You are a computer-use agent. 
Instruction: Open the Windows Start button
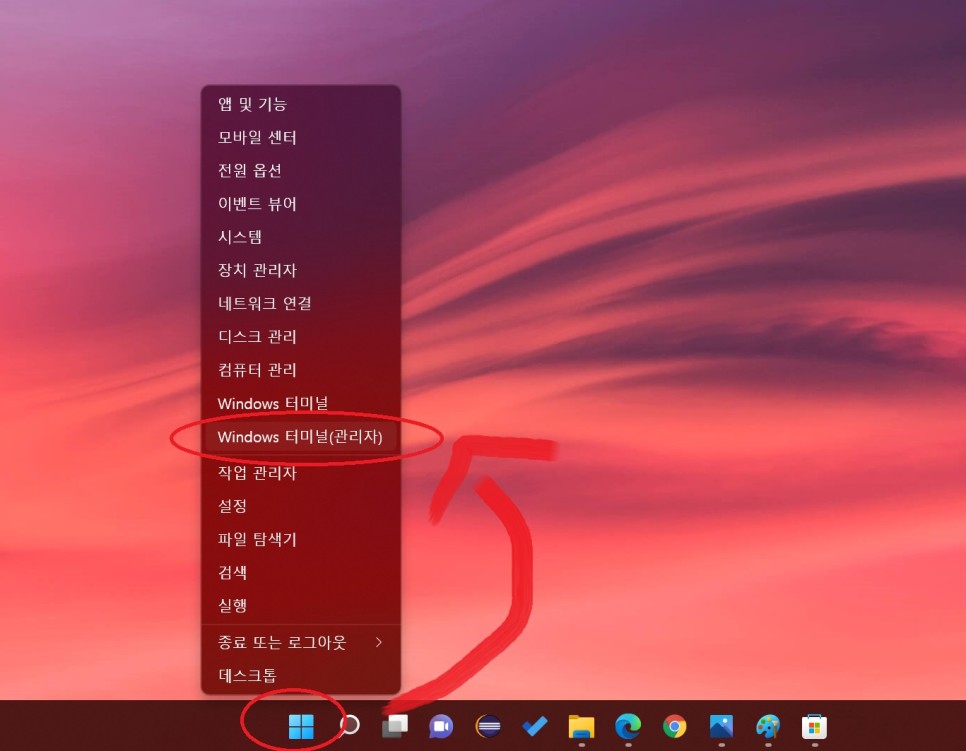[301, 726]
